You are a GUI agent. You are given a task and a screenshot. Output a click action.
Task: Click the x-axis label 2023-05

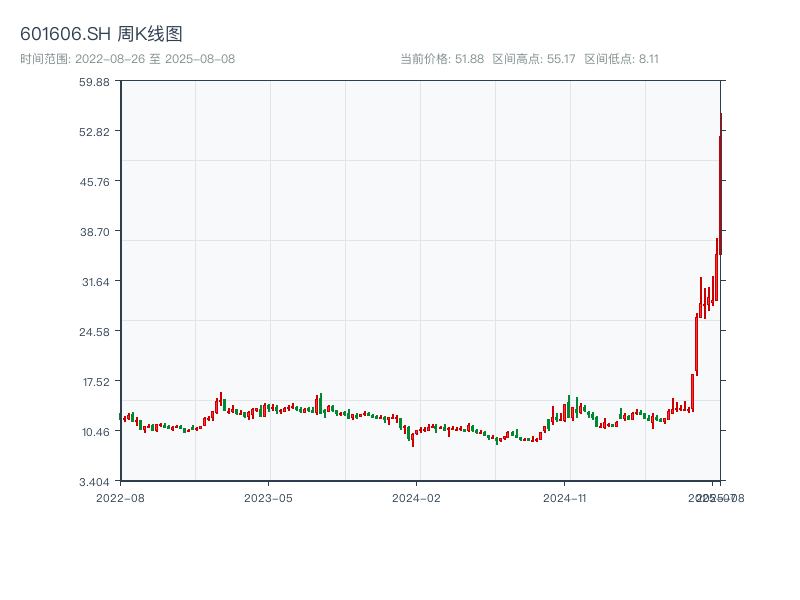268,498
